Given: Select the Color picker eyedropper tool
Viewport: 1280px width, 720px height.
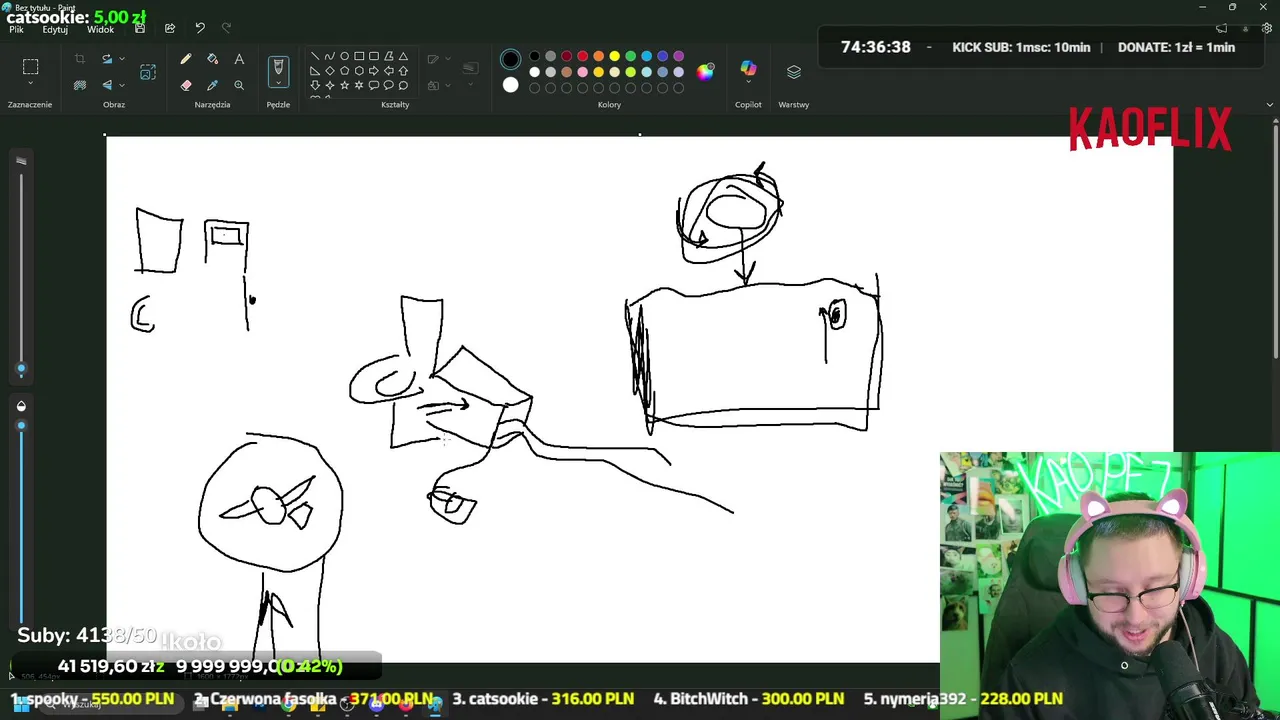Looking at the screenshot, I should click(x=212, y=85).
